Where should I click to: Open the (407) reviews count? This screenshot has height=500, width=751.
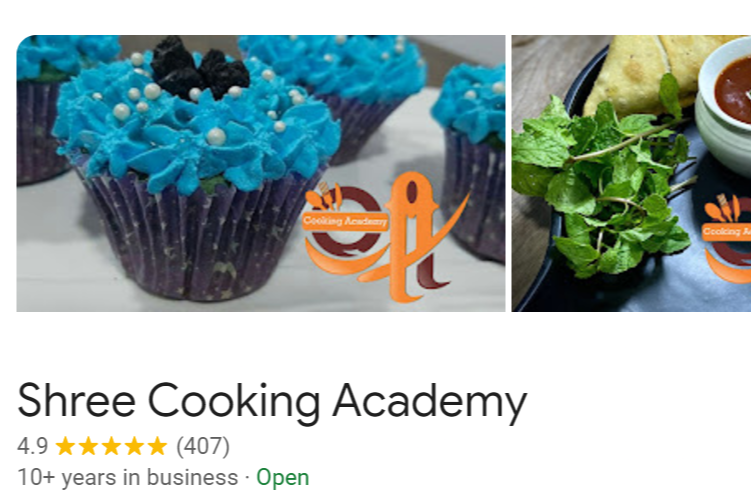pos(203,446)
